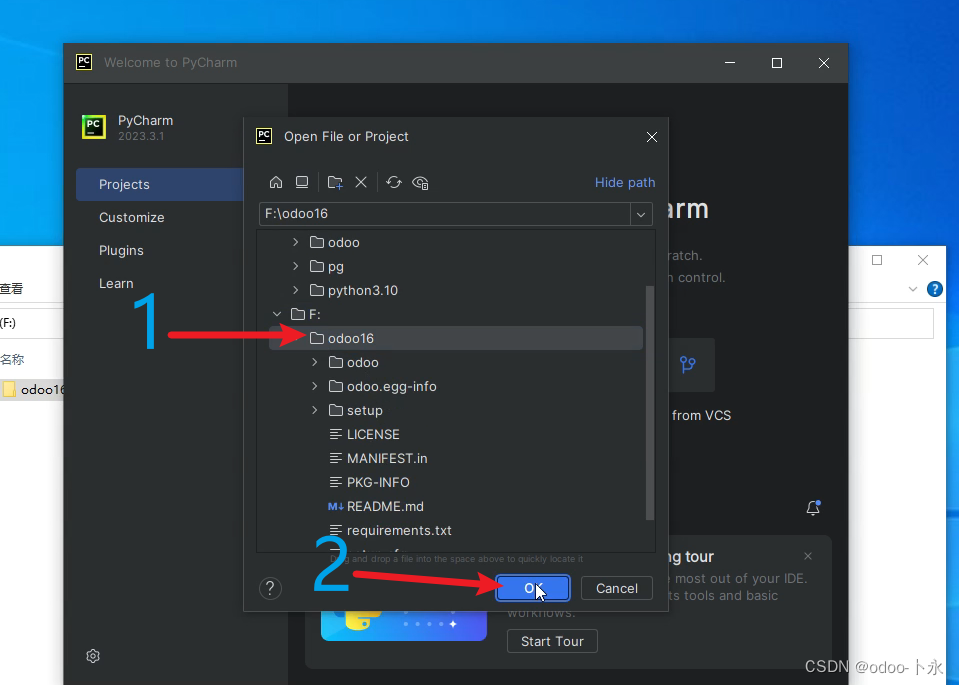Click PyCharm logo in sidebar

[x=94, y=127]
